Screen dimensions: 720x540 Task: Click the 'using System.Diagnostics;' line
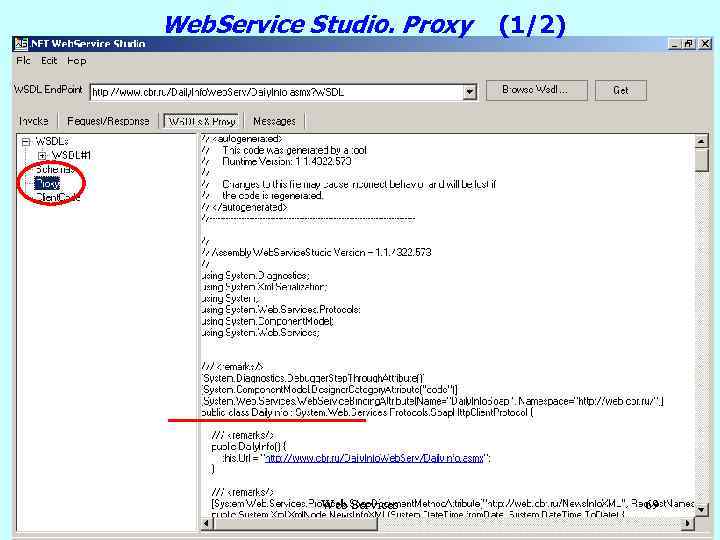coord(255,276)
